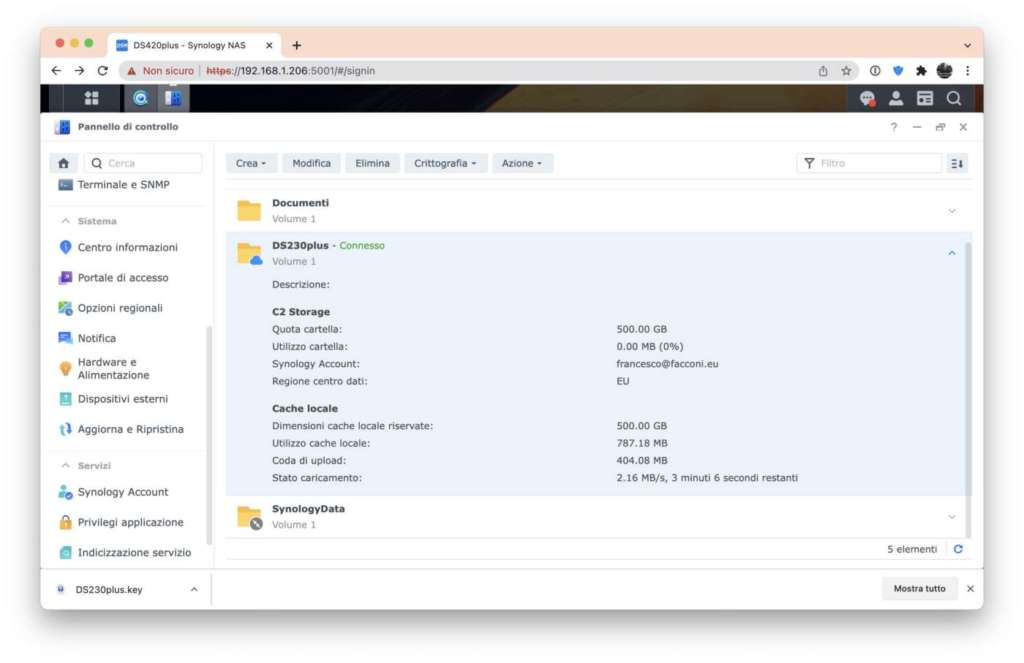Collapse the DS230plus details section
The image size is (1024, 663).
tap(949, 252)
